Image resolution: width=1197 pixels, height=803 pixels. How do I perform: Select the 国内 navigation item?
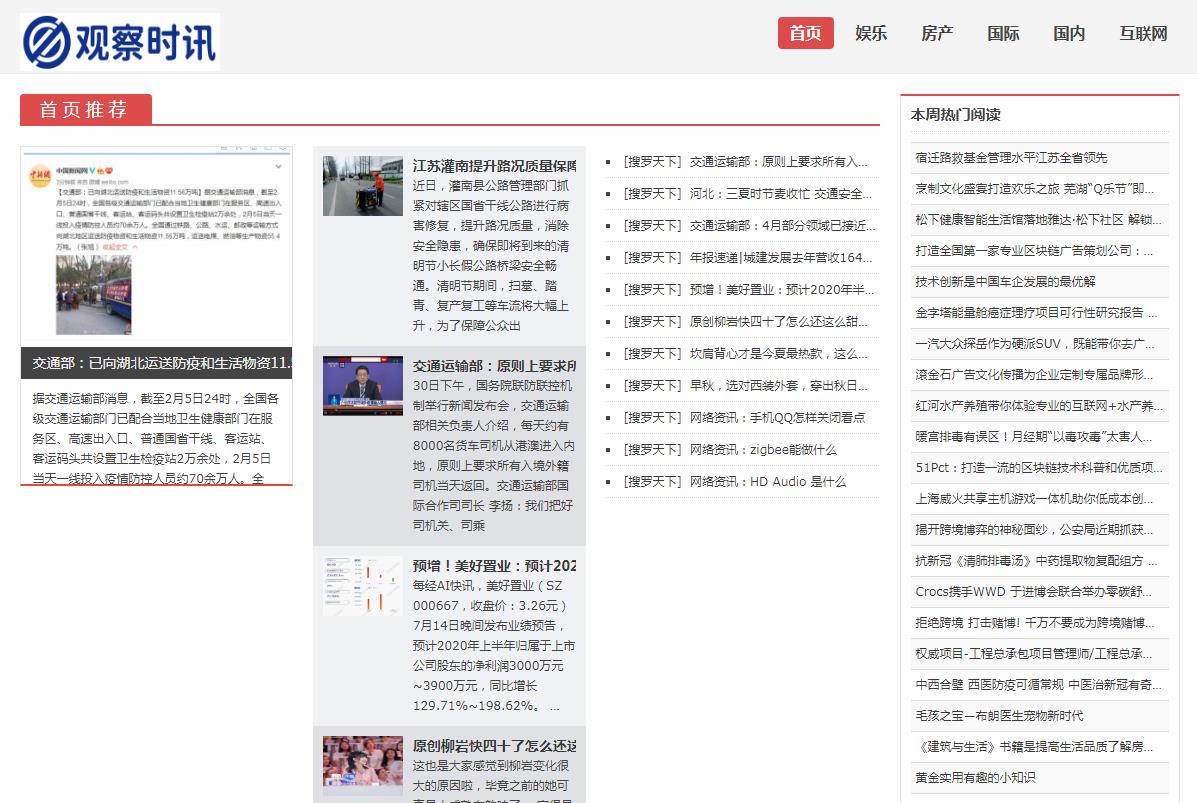(x=1069, y=33)
